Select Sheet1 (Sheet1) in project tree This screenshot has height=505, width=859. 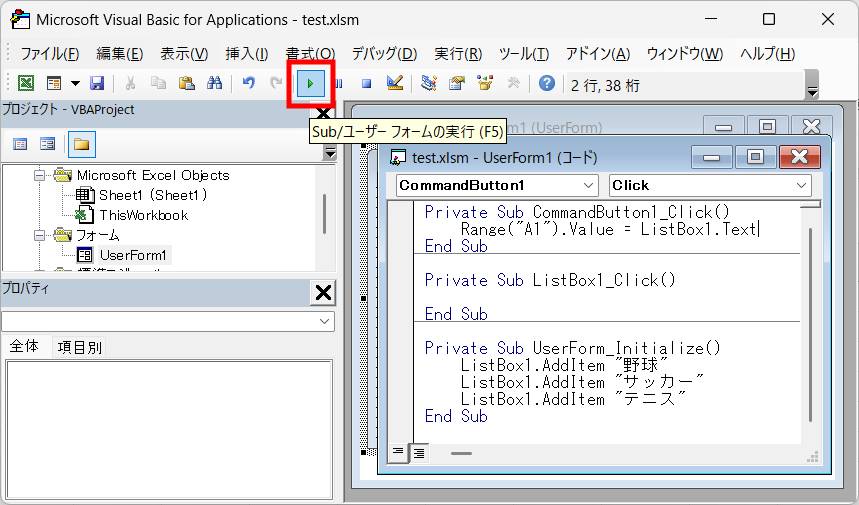tap(153, 195)
